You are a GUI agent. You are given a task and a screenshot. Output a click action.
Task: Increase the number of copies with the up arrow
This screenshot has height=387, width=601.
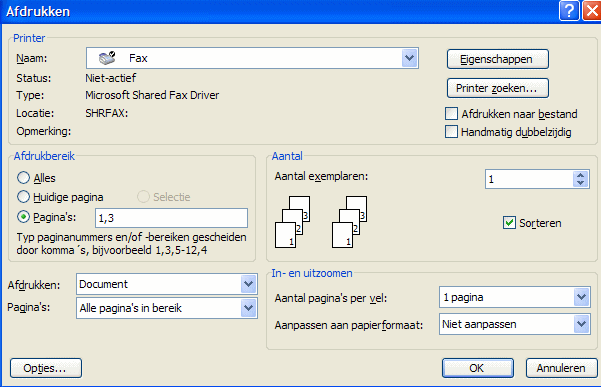[x=580, y=175]
